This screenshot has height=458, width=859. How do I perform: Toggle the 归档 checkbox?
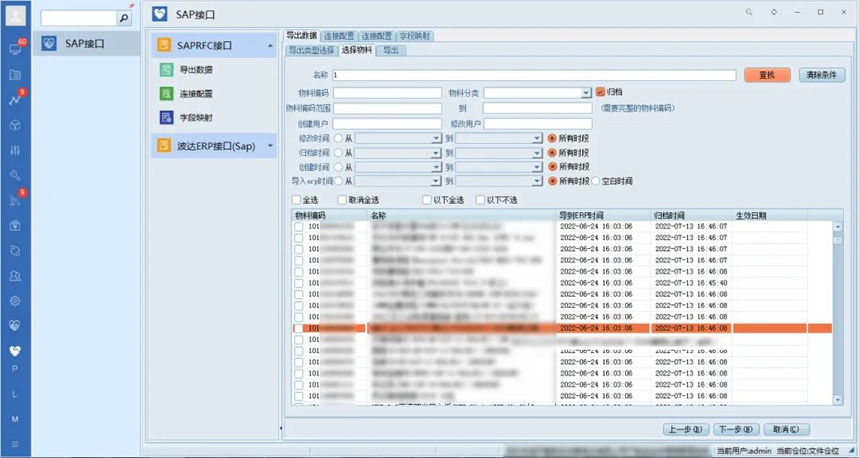pyautogui.click(x=600, y=92)
